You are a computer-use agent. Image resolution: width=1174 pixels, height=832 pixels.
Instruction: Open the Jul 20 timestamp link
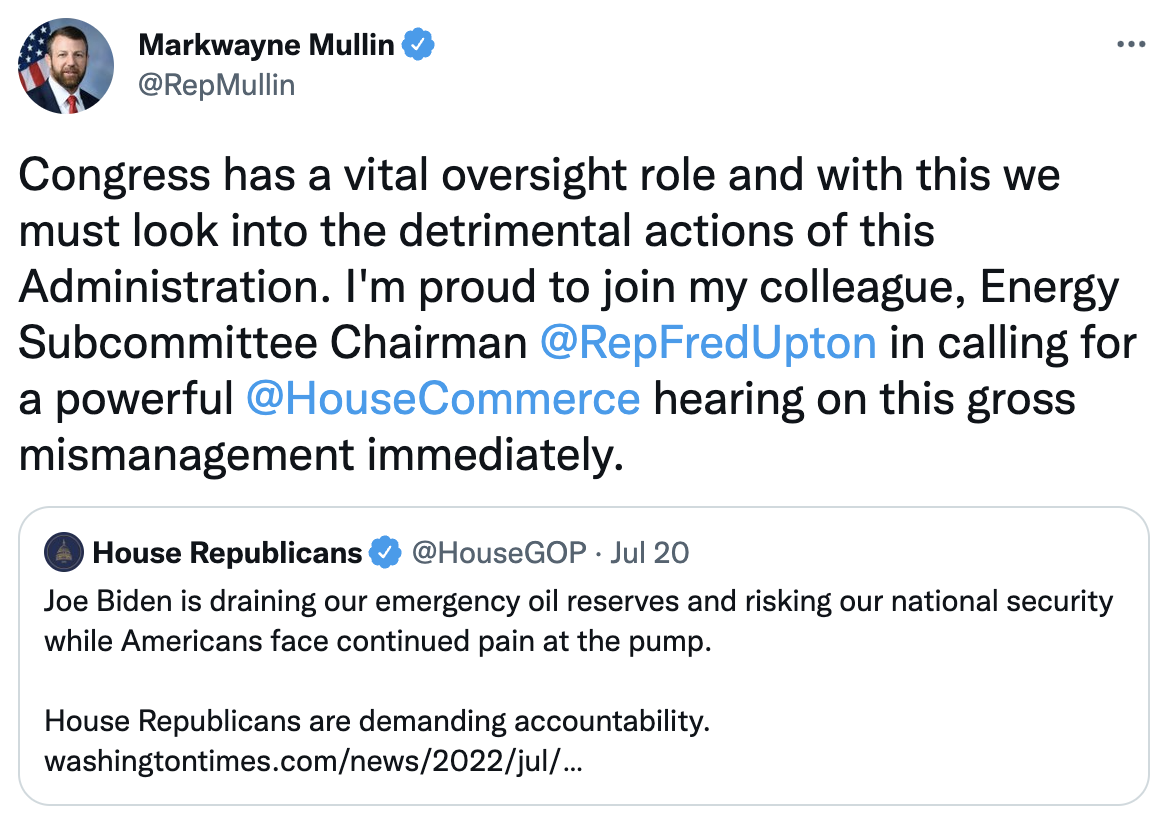(650, 552)
